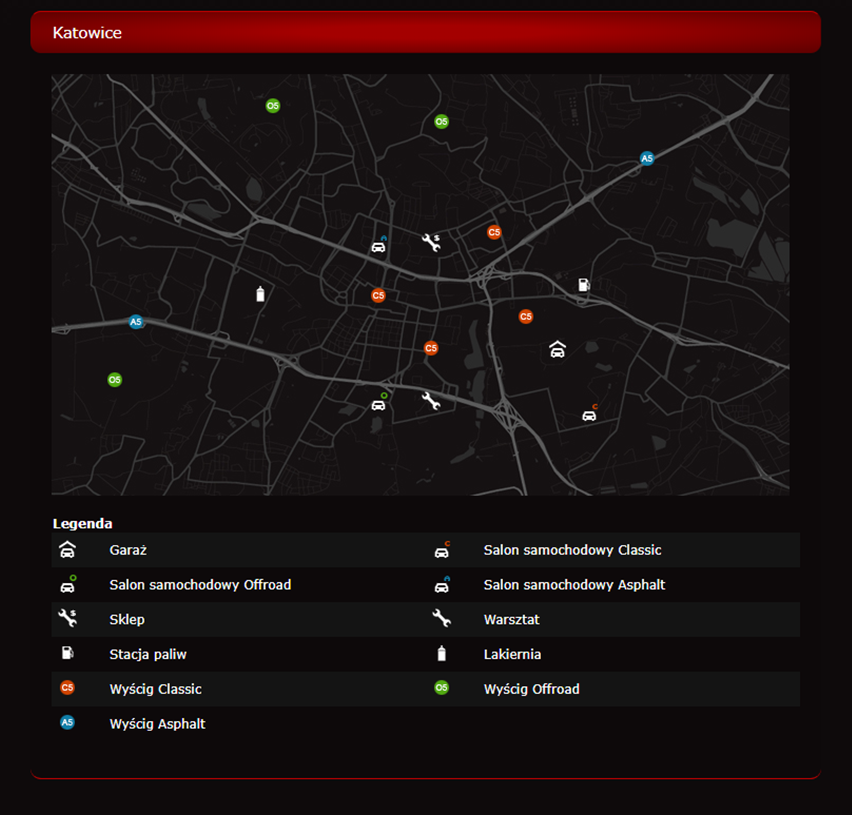Click the Offroad car dealer marker on map

point(379,403)
